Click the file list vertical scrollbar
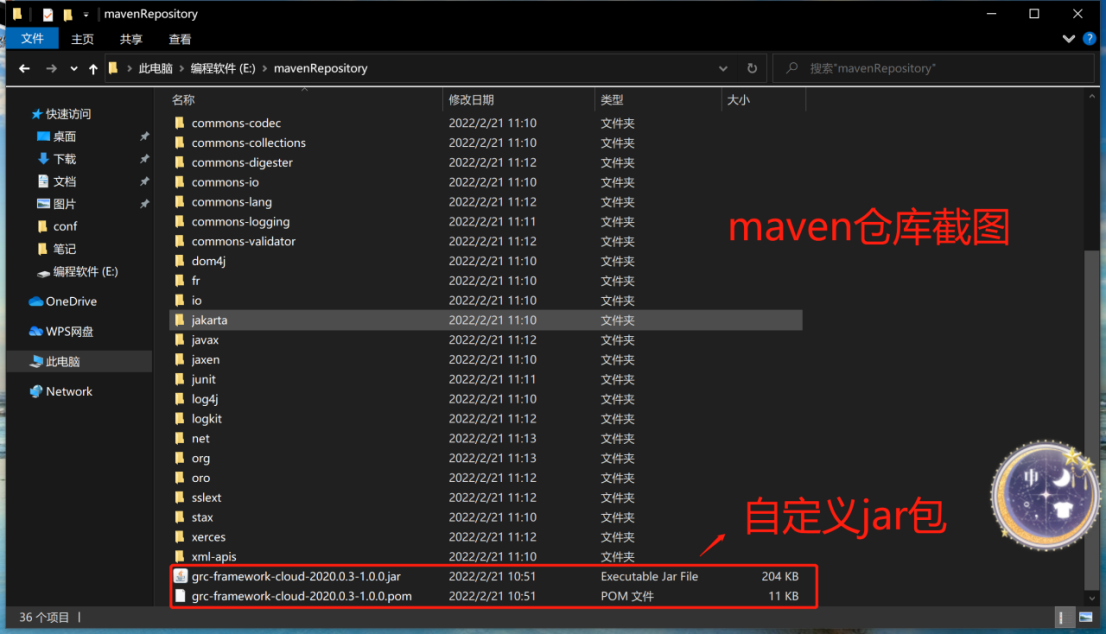The height and width of the screenshot is (634, 1106). point(1092,419)
